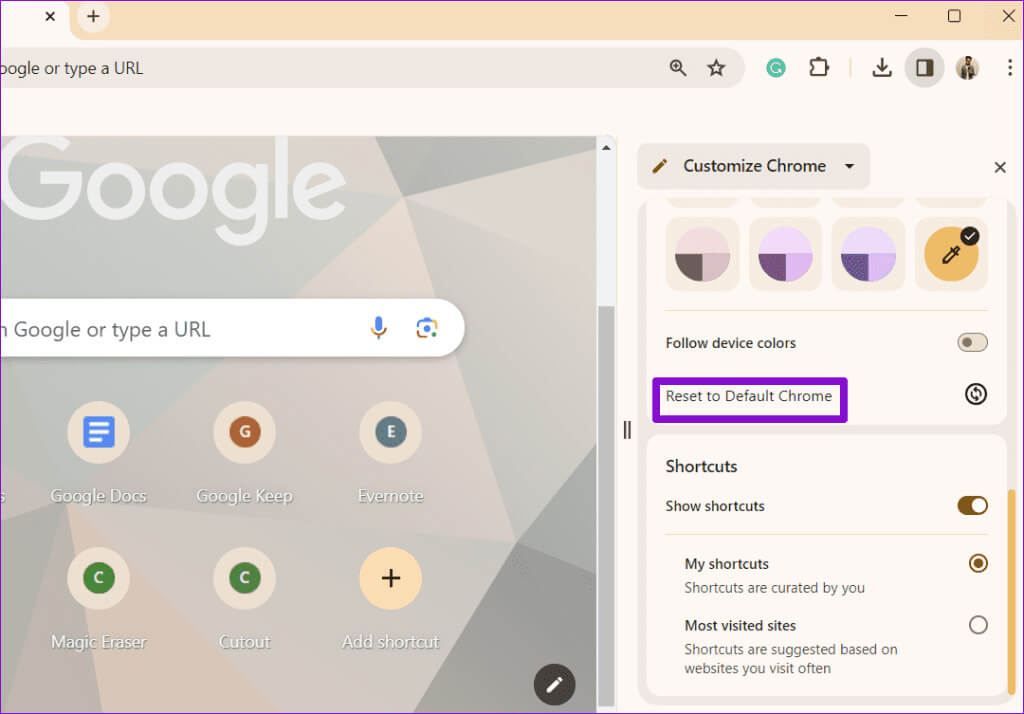Open the custom color eyedropper swatch
This screenshot has height=714, width=1024.
point(951,253)
